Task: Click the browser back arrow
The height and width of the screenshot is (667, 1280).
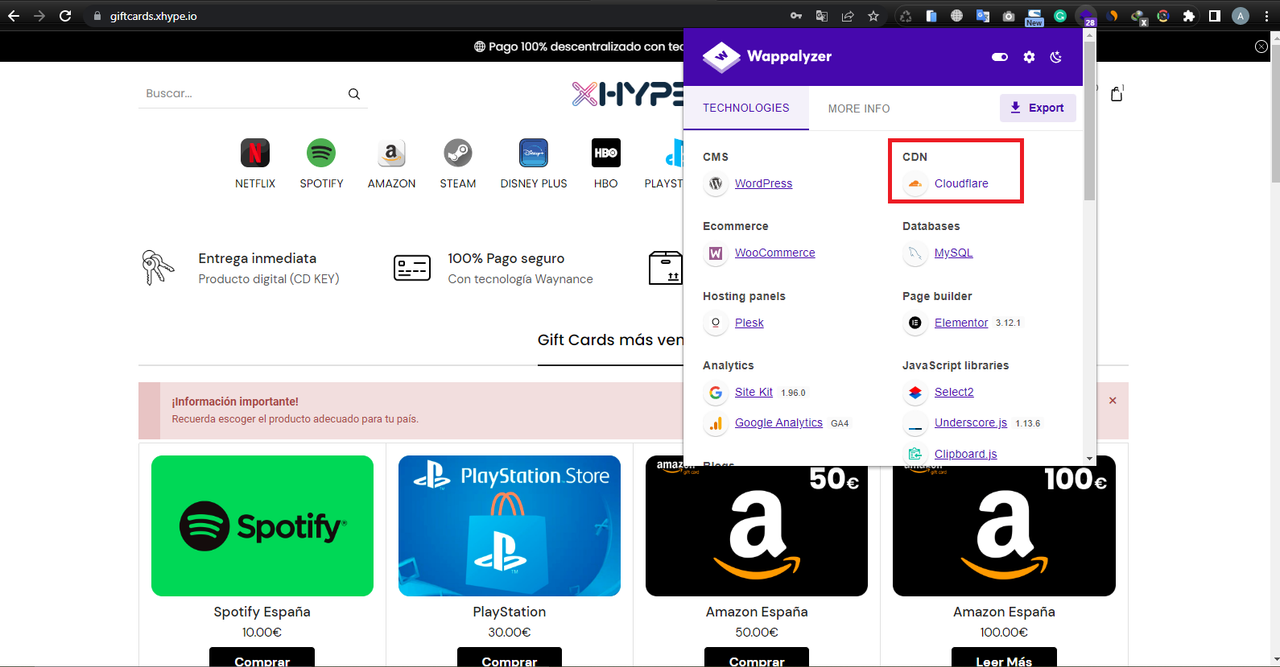Action: click(x=14, y=16)
